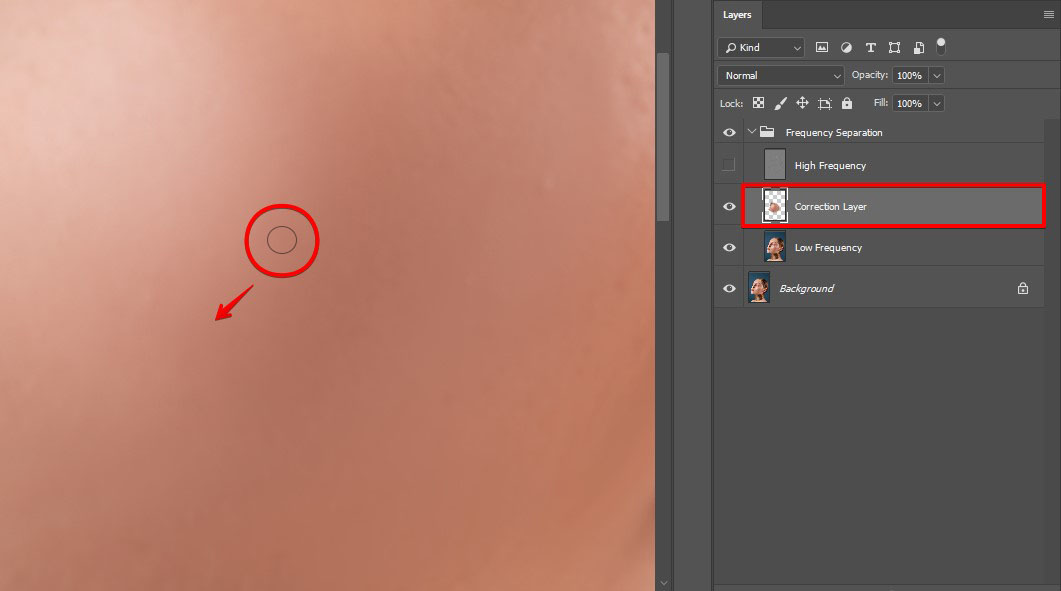Show the High Frequency layer
The height and width of the screenshot is (591, 1061).
[x=729, y=165]
